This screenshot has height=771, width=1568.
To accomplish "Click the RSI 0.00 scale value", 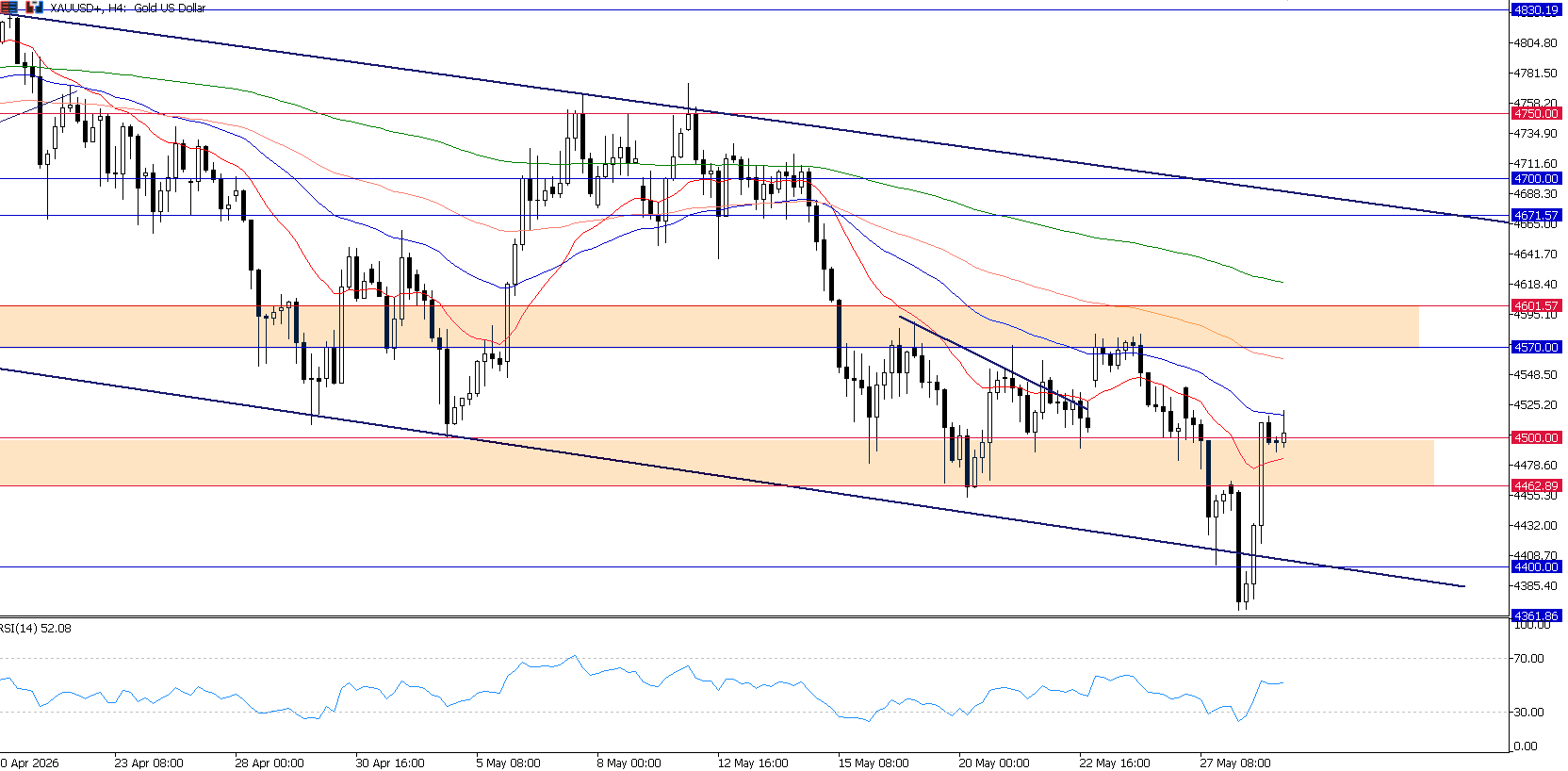I will point(1526,746).
